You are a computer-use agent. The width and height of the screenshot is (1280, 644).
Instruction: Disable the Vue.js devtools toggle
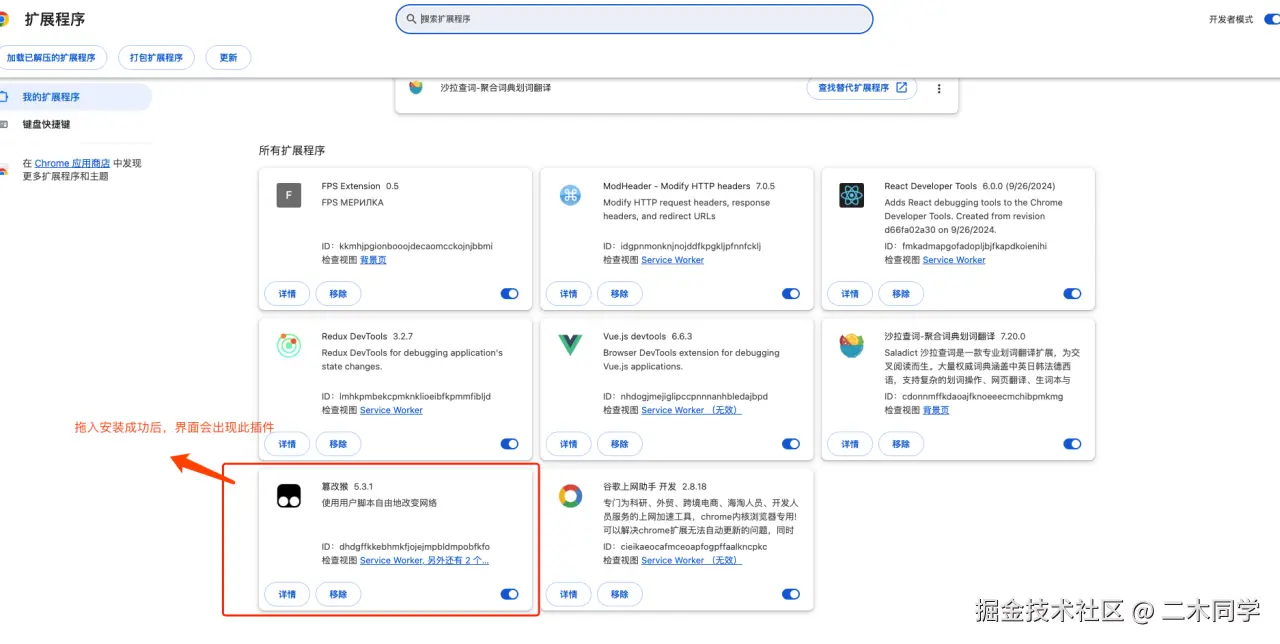791,444
